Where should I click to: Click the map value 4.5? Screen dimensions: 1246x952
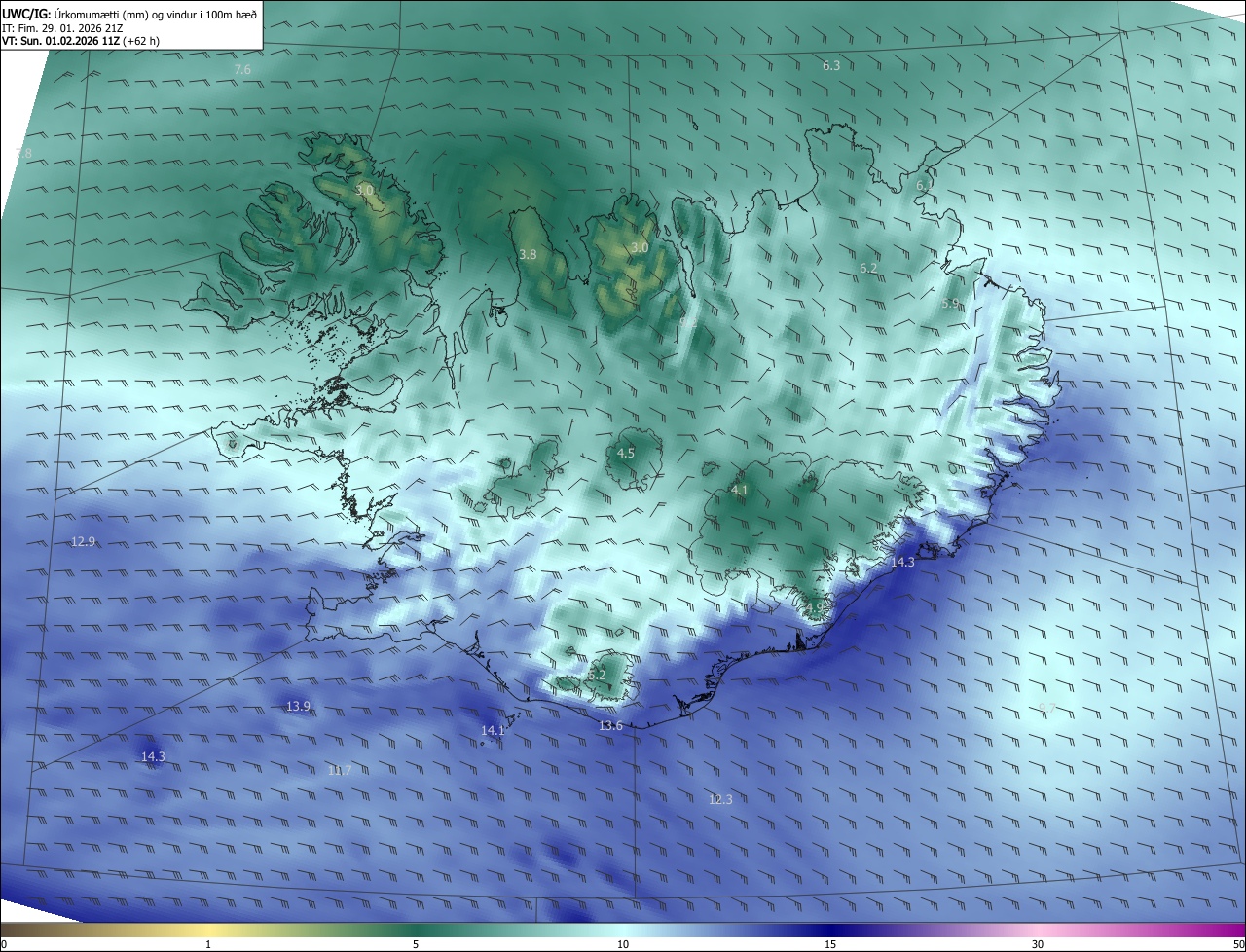(x=626, y=453)
